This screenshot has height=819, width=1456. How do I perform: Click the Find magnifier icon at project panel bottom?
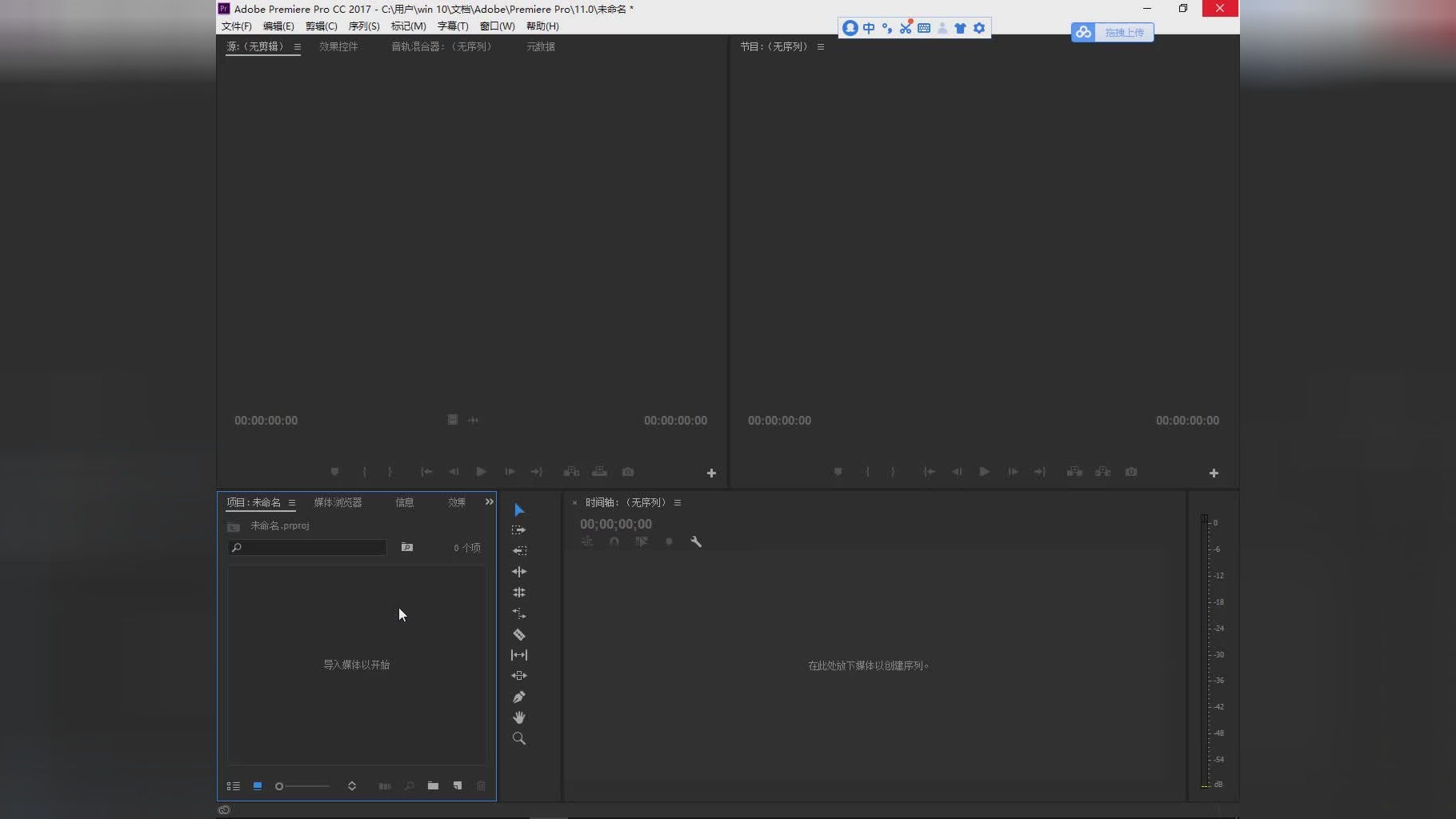coord(409,786)
